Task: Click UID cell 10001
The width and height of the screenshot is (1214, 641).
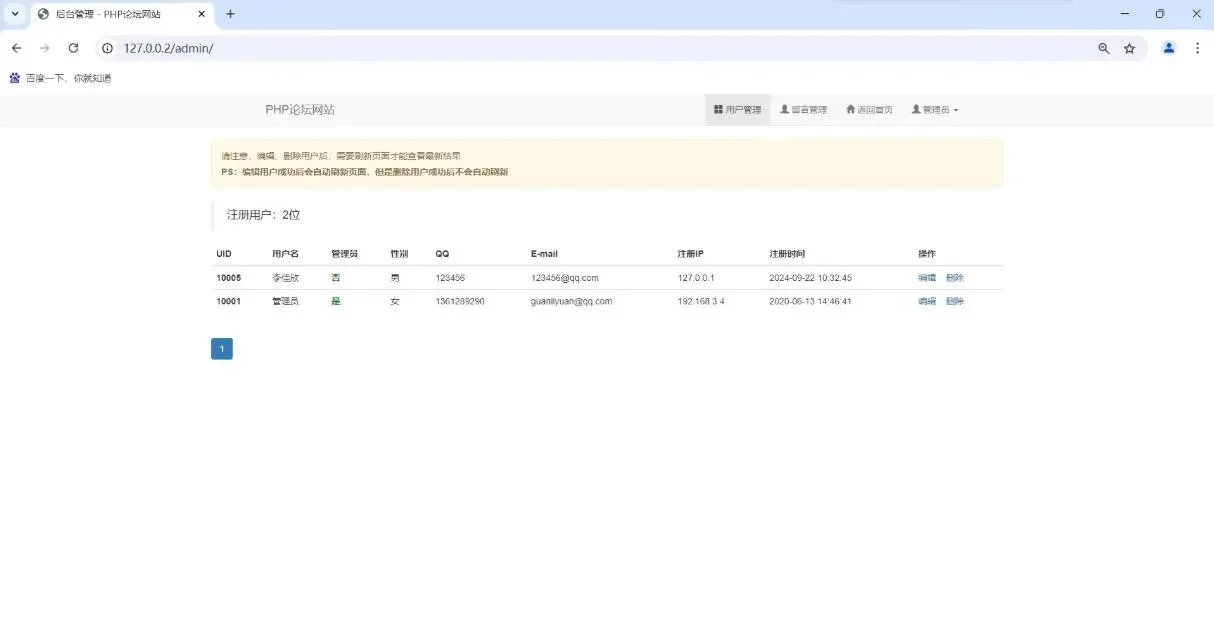Action: 229,301
